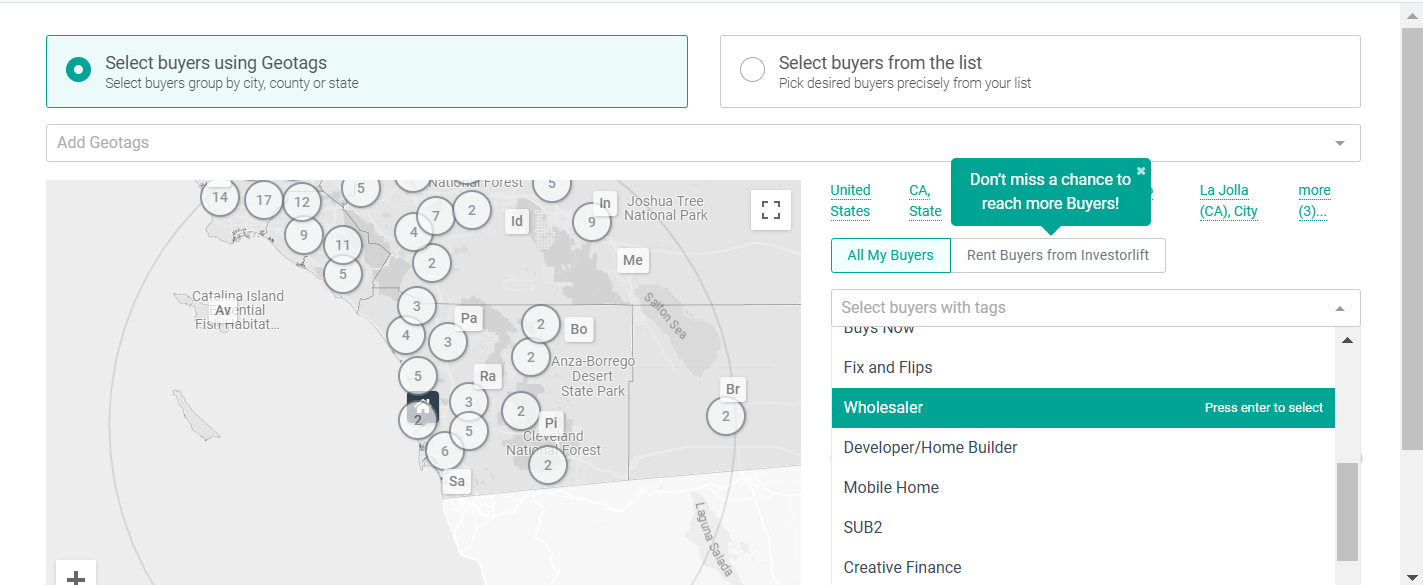Viewport: 1423px width, 585px height.
Task: Pick SUB2 tag option
Action: [1083, 528]
